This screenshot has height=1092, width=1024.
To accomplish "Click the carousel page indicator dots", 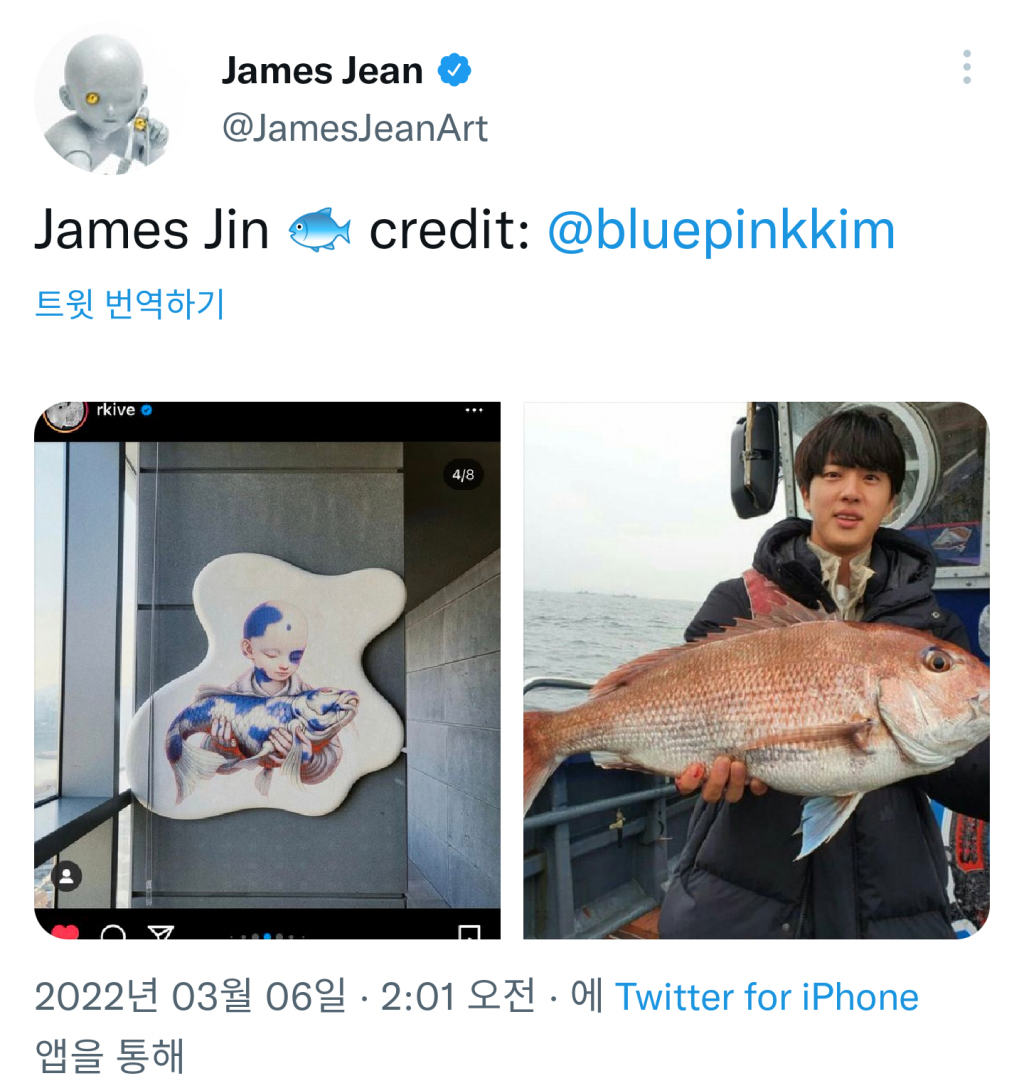I will pos(267,937).
